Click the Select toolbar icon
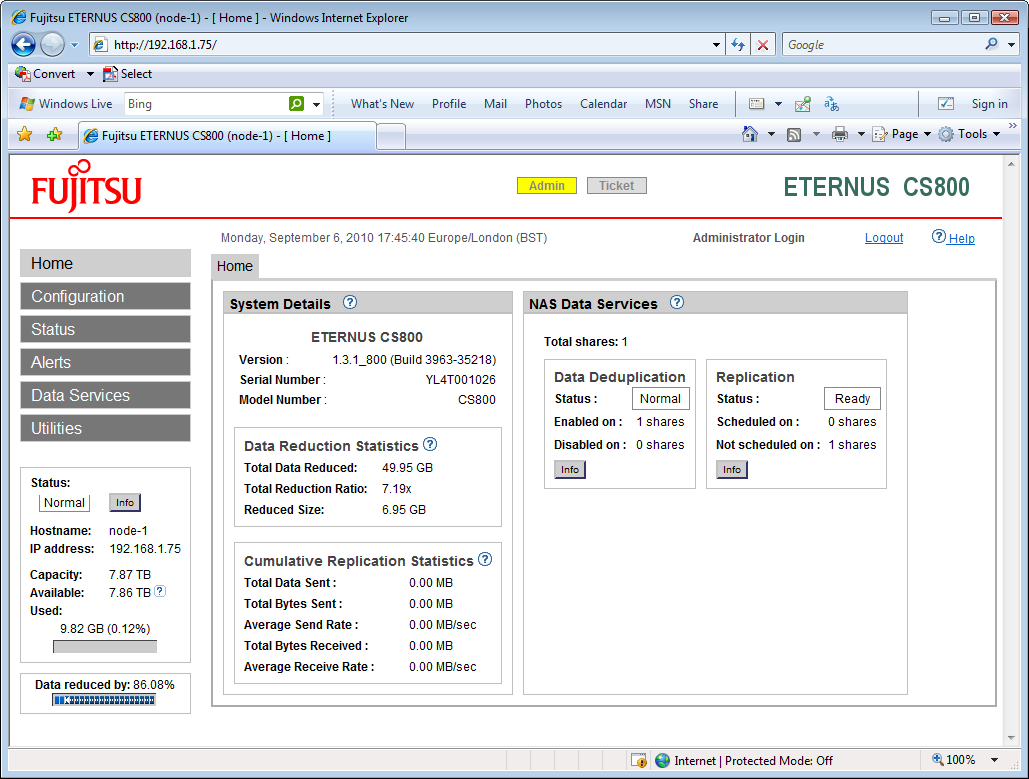The width and height of the screenshot is (1029, 779). [110, 74]
